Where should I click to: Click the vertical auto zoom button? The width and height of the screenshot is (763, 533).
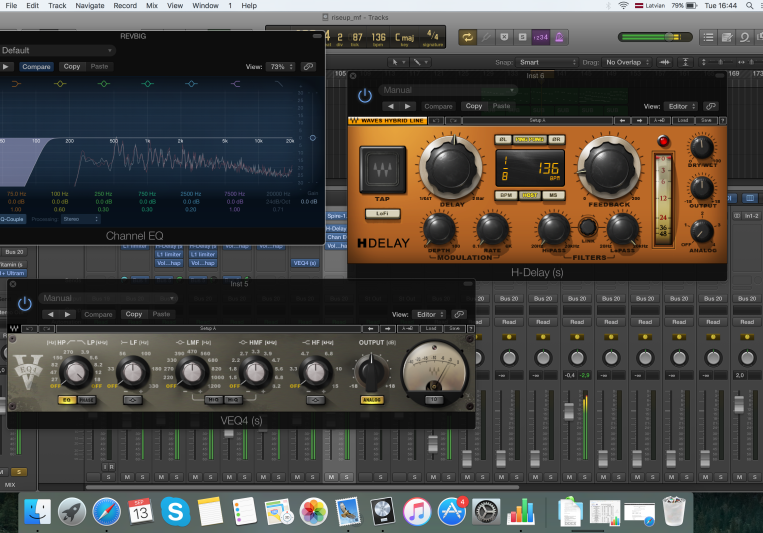[685, 62]
